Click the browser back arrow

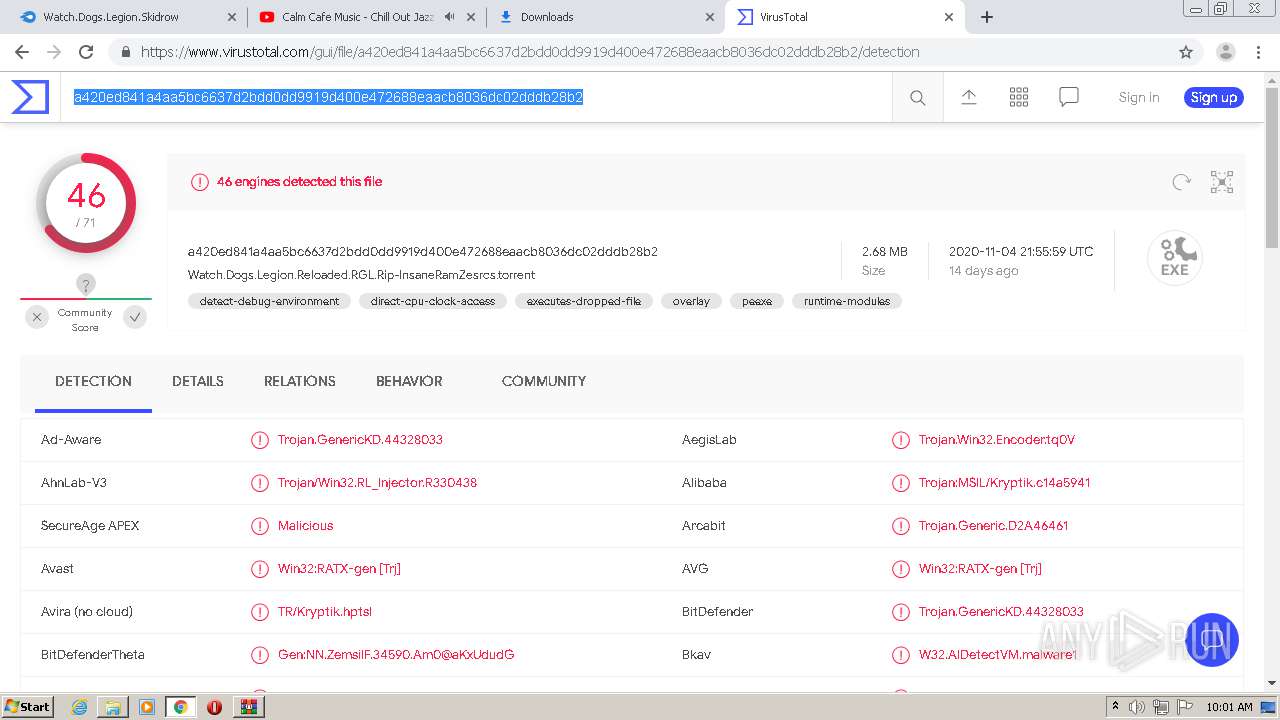pyautogui.click(x=22, y=52)
